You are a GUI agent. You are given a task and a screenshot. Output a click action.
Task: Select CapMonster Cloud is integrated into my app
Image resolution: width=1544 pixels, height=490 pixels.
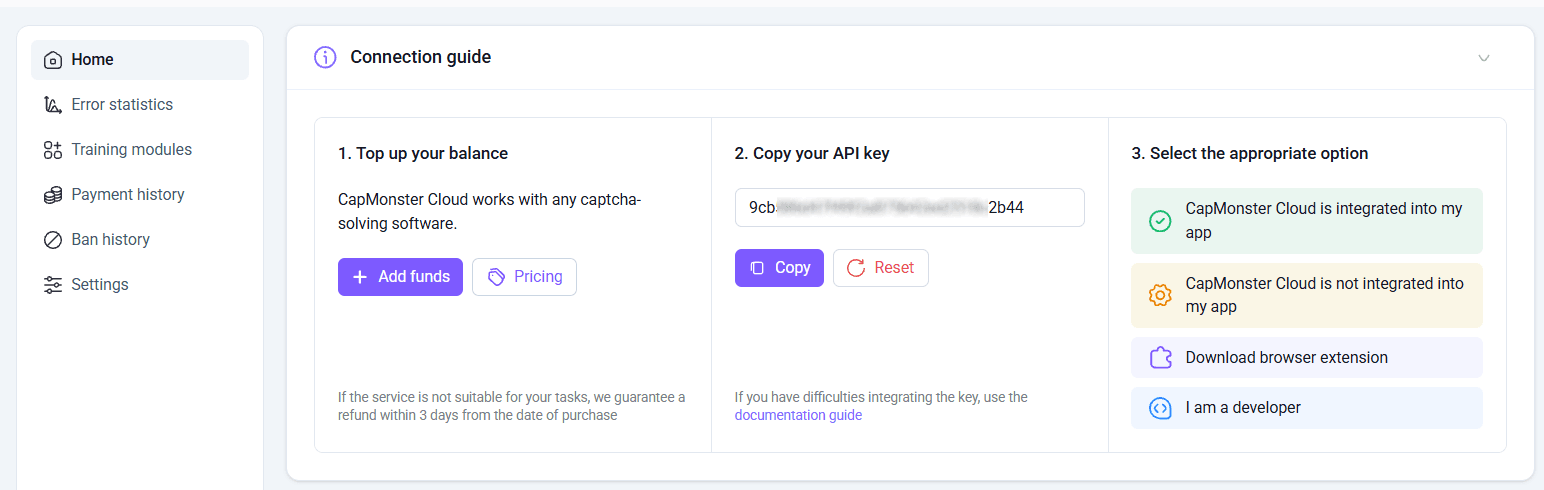(1307, 221)
